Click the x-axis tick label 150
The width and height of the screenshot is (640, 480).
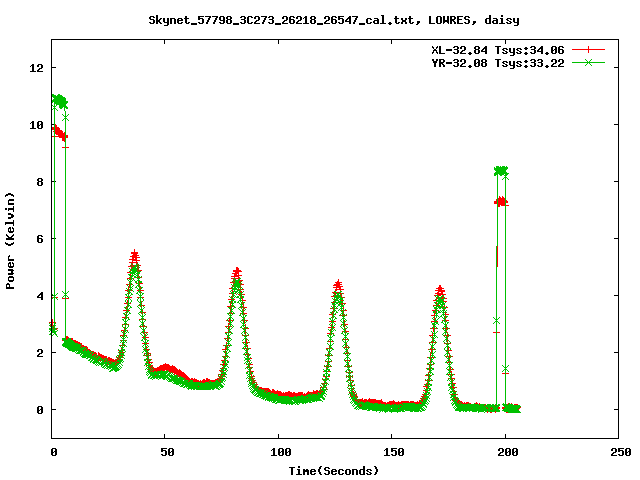pos(394,452)
